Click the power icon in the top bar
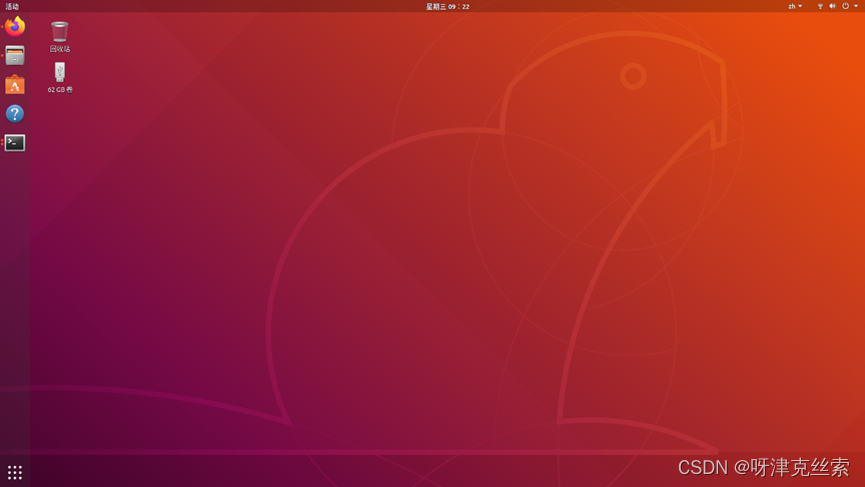The height and width of the screenshot is (487, 865). 845,7
